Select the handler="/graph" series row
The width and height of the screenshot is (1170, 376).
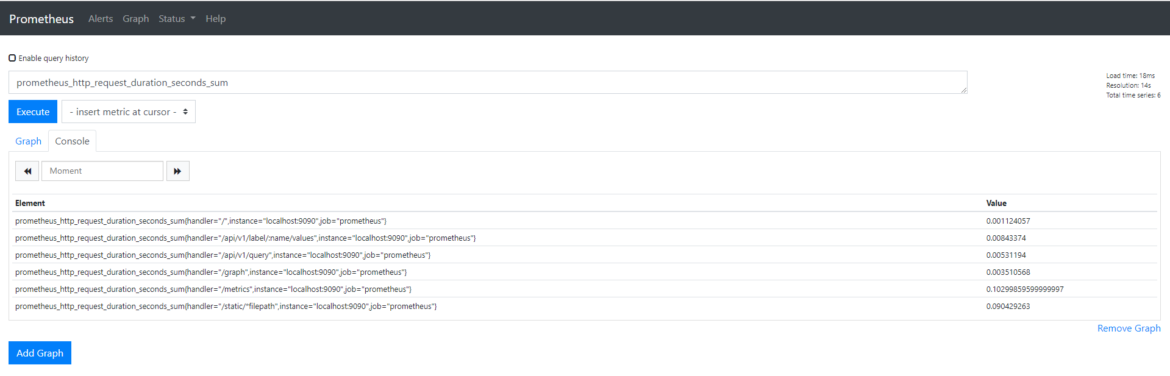[584, 272]
